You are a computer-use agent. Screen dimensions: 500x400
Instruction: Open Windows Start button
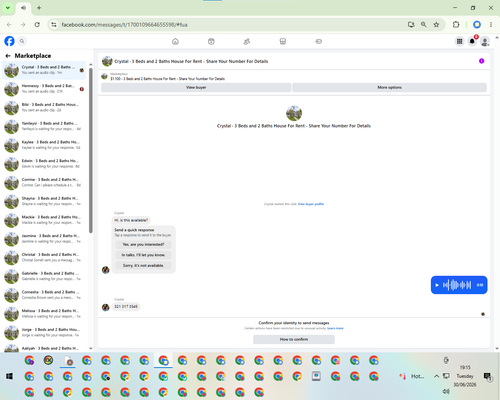pos(9,376)
